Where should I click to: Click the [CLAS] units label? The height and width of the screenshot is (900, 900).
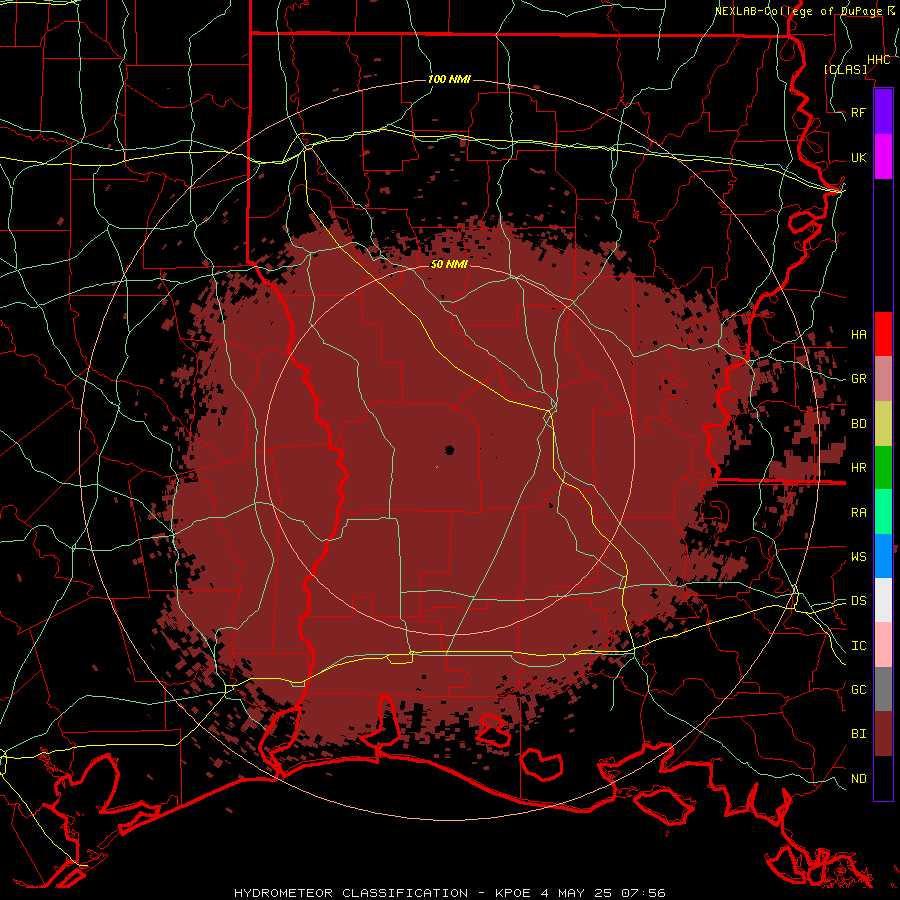pyautogui.click(x=845, y=69)
